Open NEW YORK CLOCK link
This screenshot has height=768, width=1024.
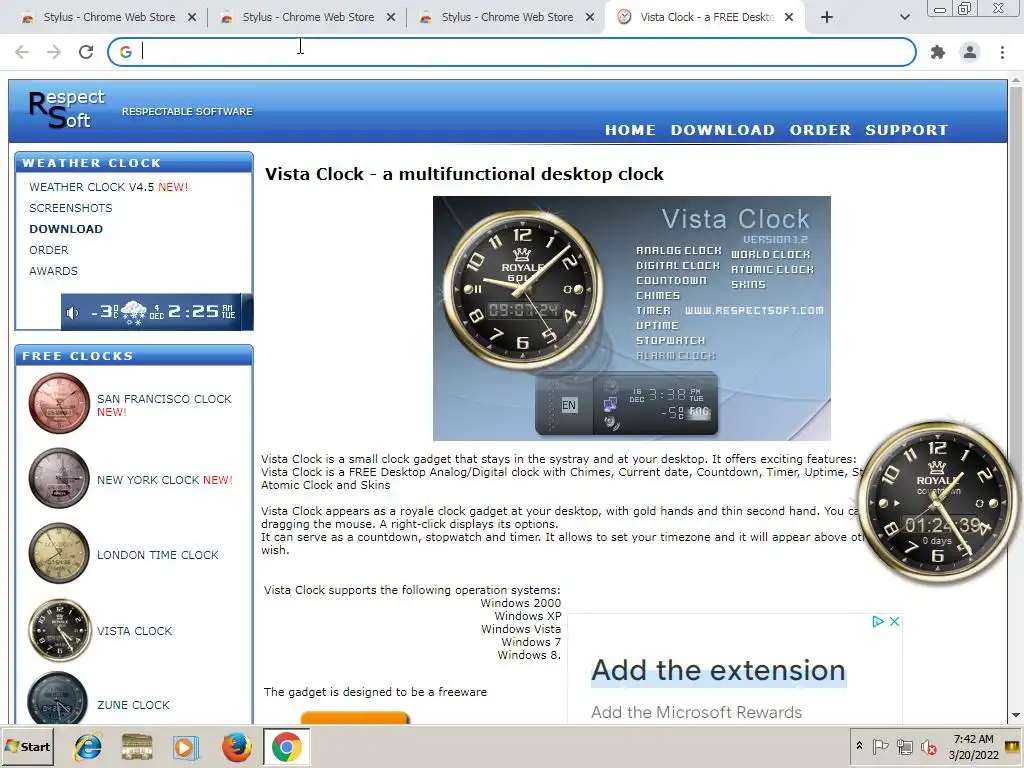[149, 480]
